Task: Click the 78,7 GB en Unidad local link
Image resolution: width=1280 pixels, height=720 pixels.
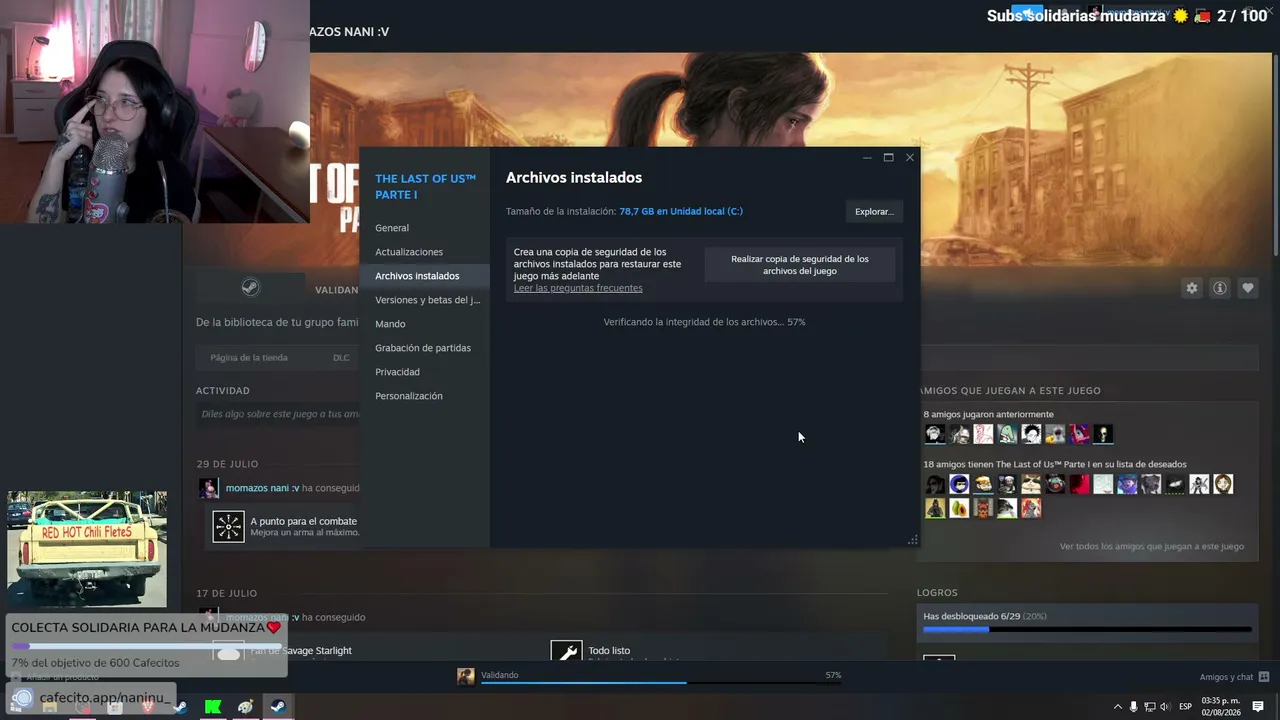Action: point(681,211)
